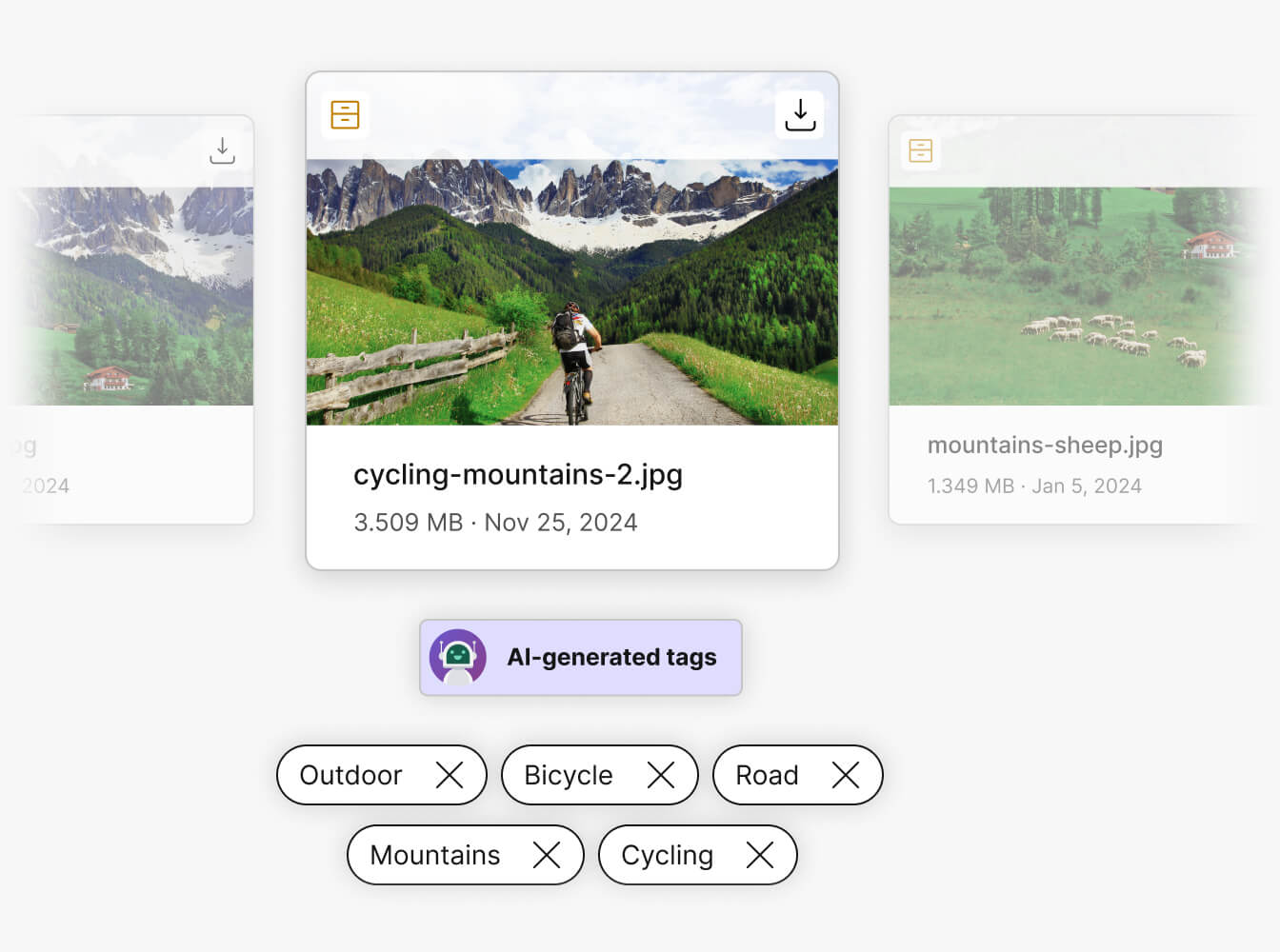Select the Outdoor tag label
Screen dimensions: 1280x952
click(x=350, y=775)
